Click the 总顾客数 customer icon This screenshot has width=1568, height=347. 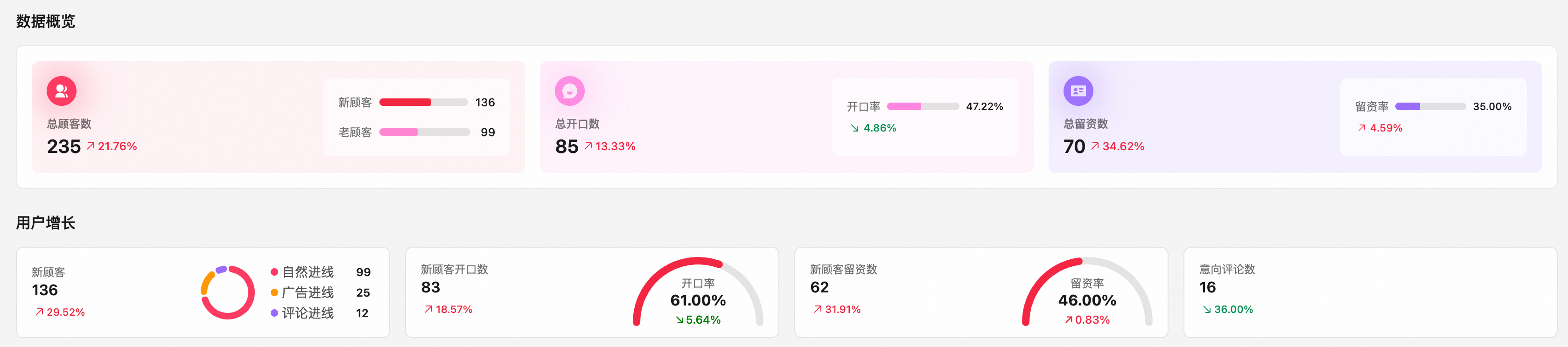point(61,90)
